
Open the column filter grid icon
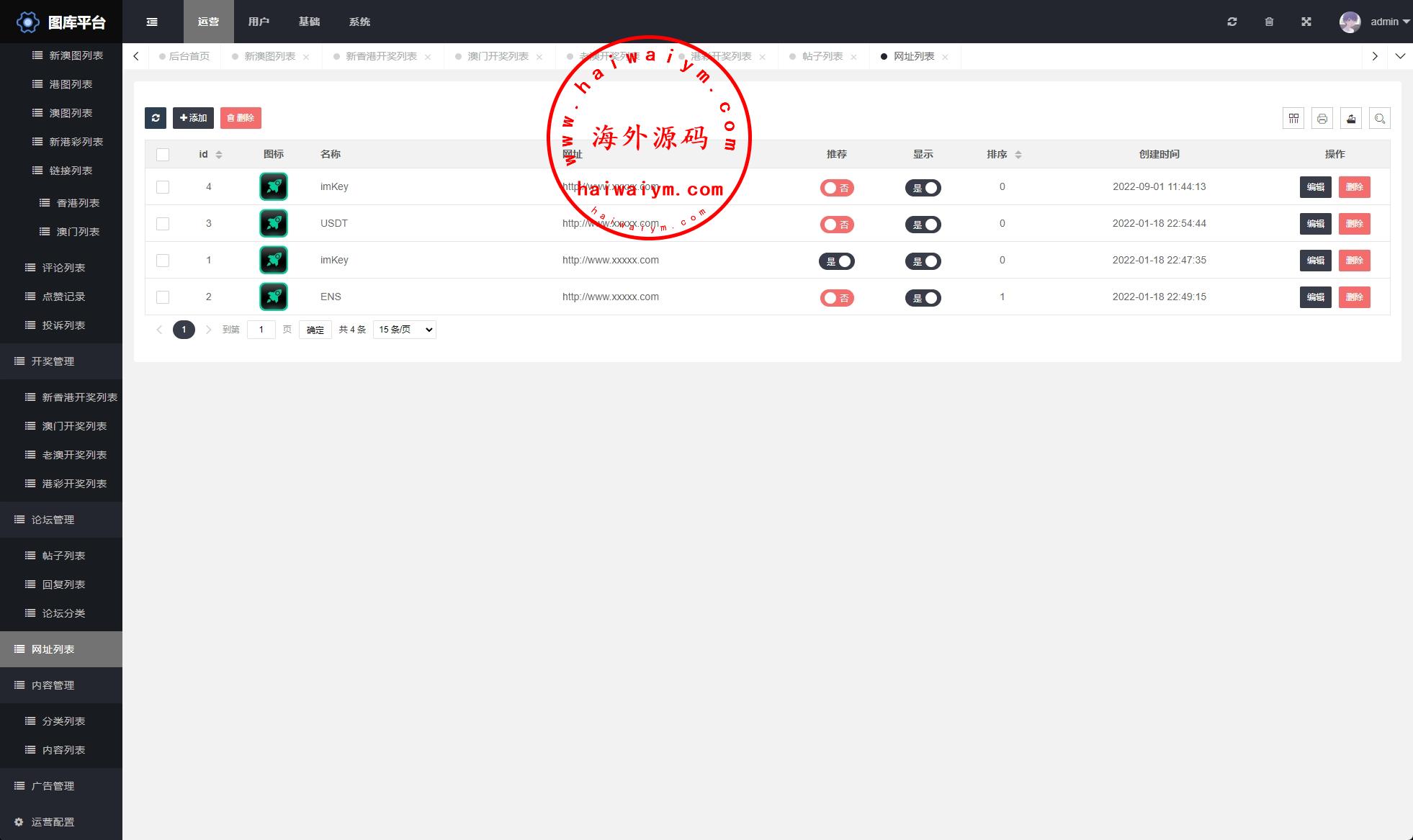(1293, 118)
